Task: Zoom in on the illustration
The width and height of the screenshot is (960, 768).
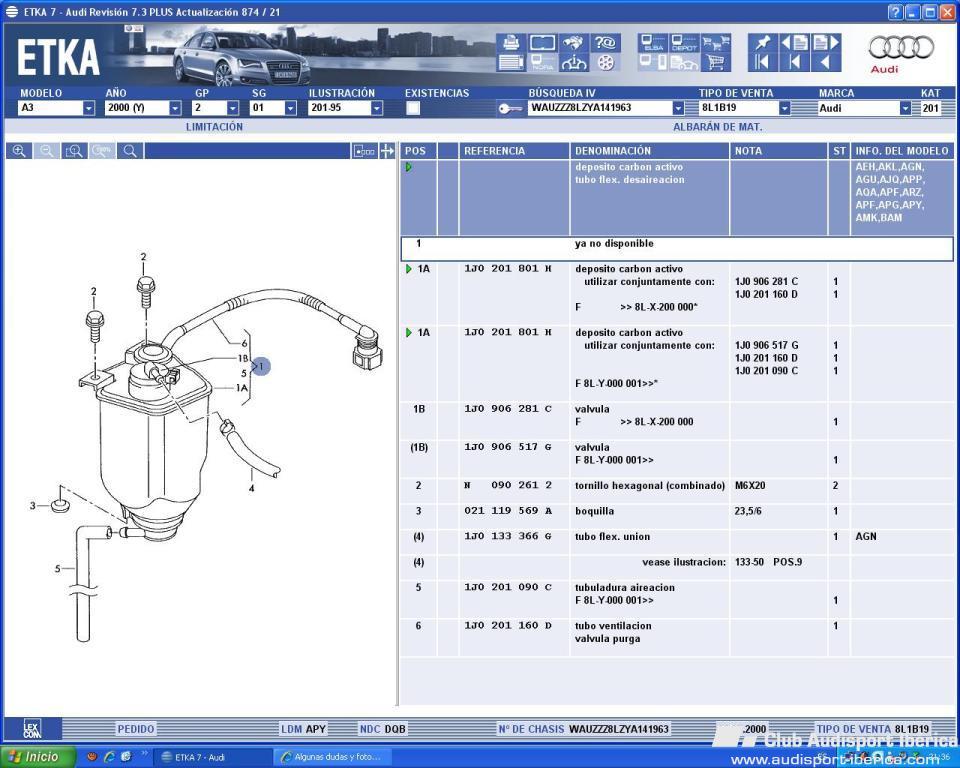Action: (x=19, y=151)
